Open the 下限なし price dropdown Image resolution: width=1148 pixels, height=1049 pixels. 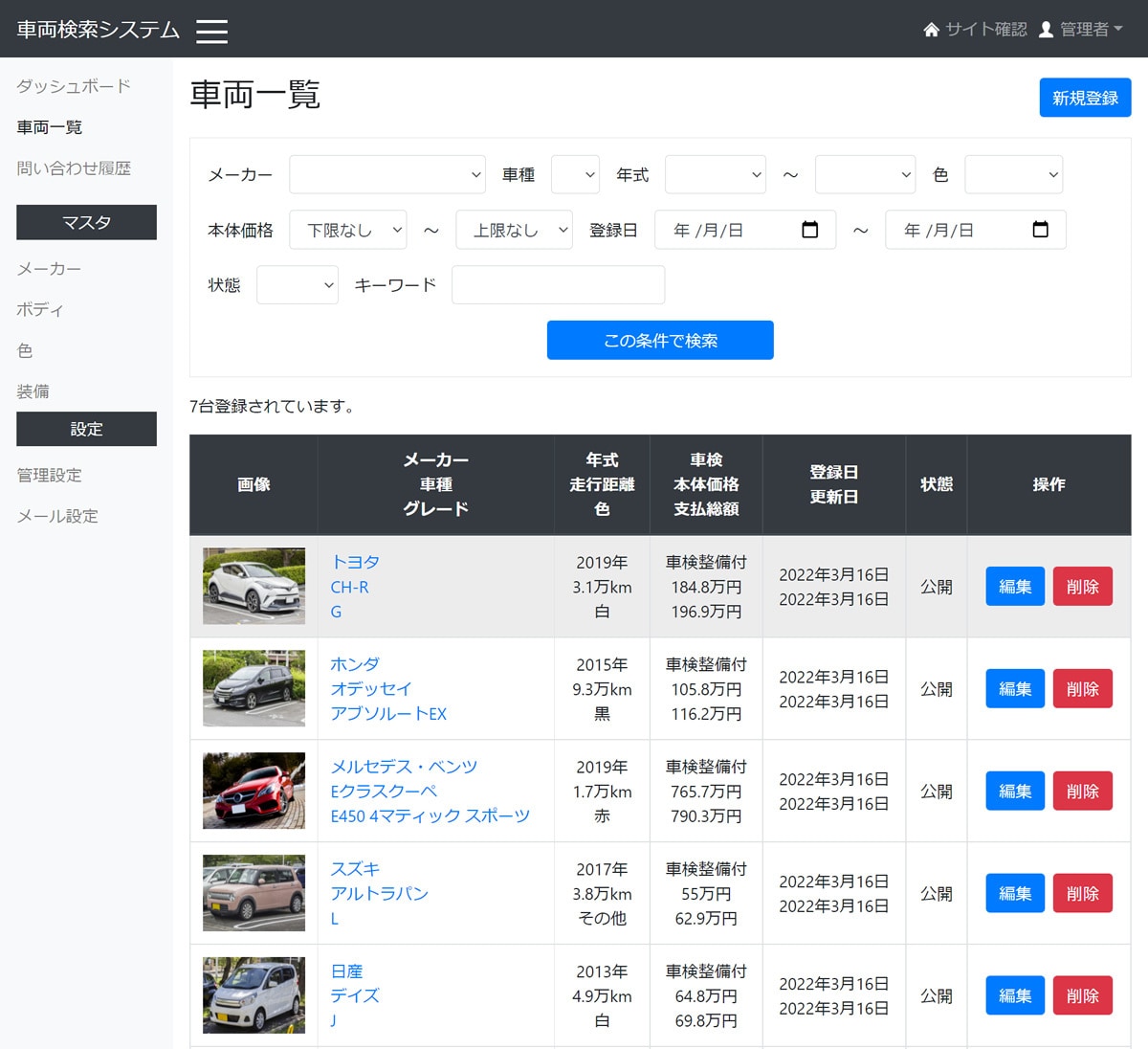coord(348,230)
